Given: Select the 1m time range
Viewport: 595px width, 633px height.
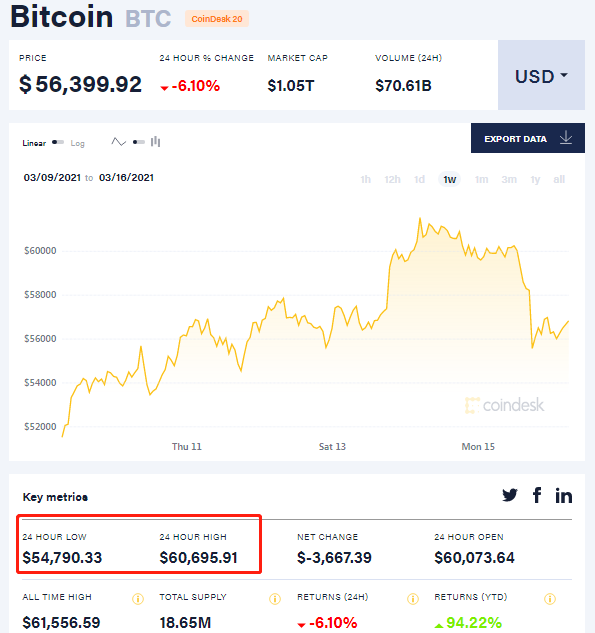Looking at the screenshot, I should [481, 179].
